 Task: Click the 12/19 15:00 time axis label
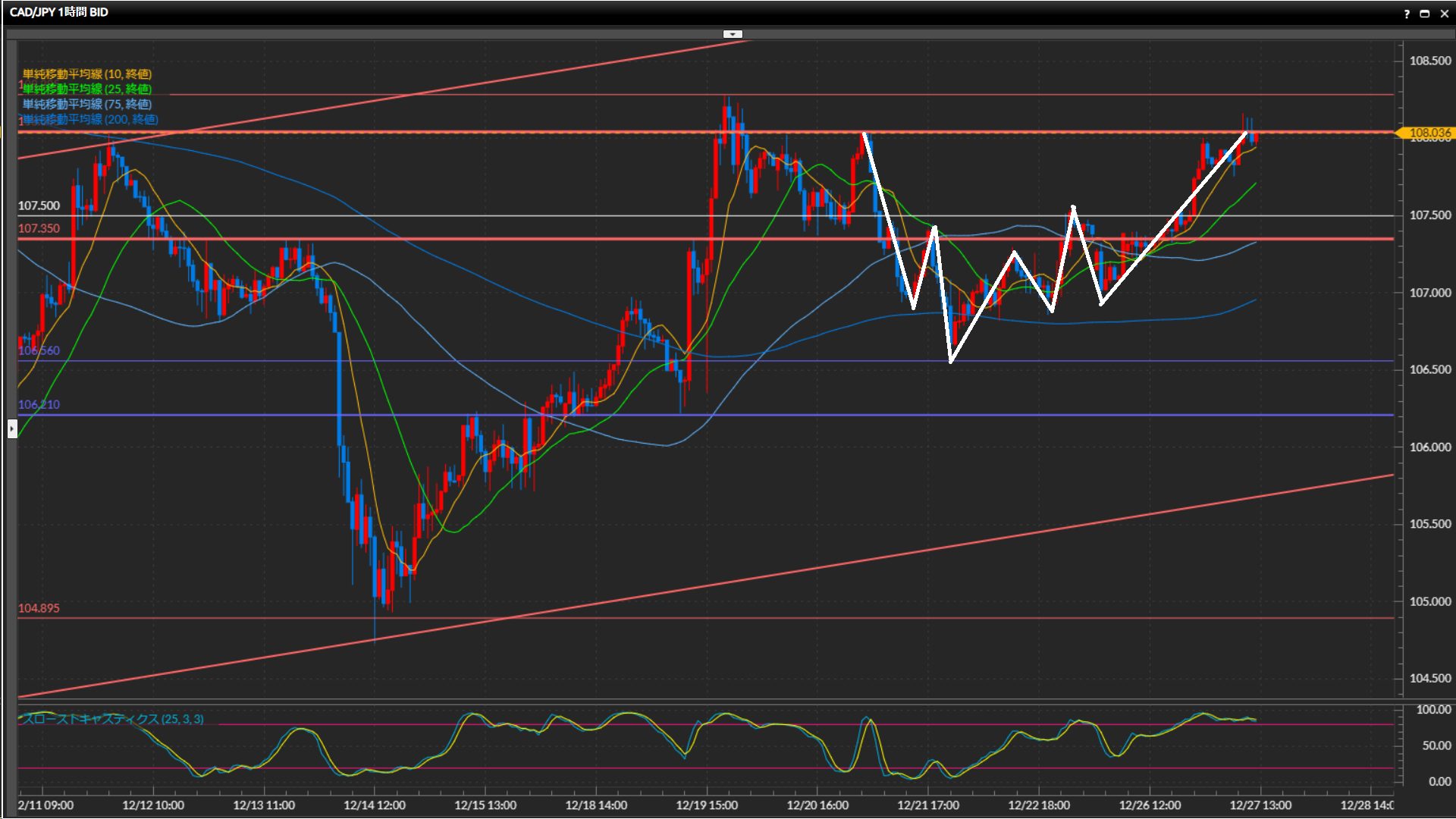706,805
